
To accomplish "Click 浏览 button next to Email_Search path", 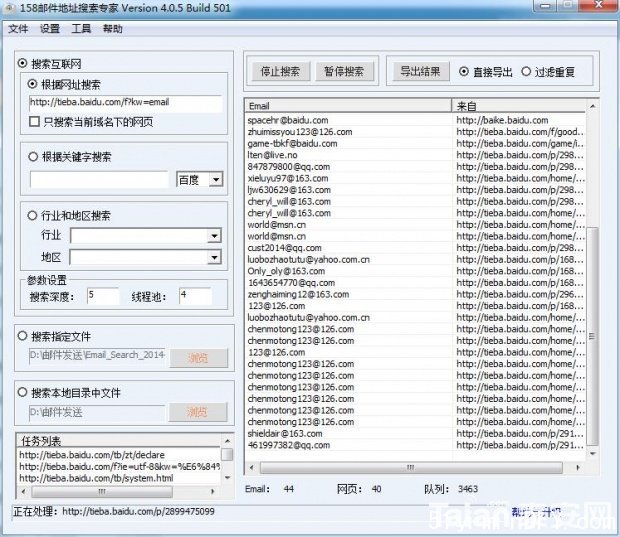I will [x=199, y=357].
